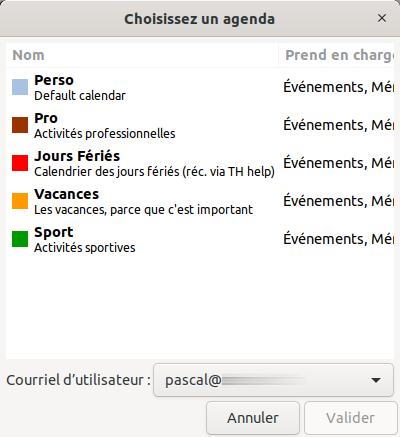Image resolution: width=400 pixels, height=437 pixels.
Task: Click the orange Vacances color swatch
Action: [20, 201]
